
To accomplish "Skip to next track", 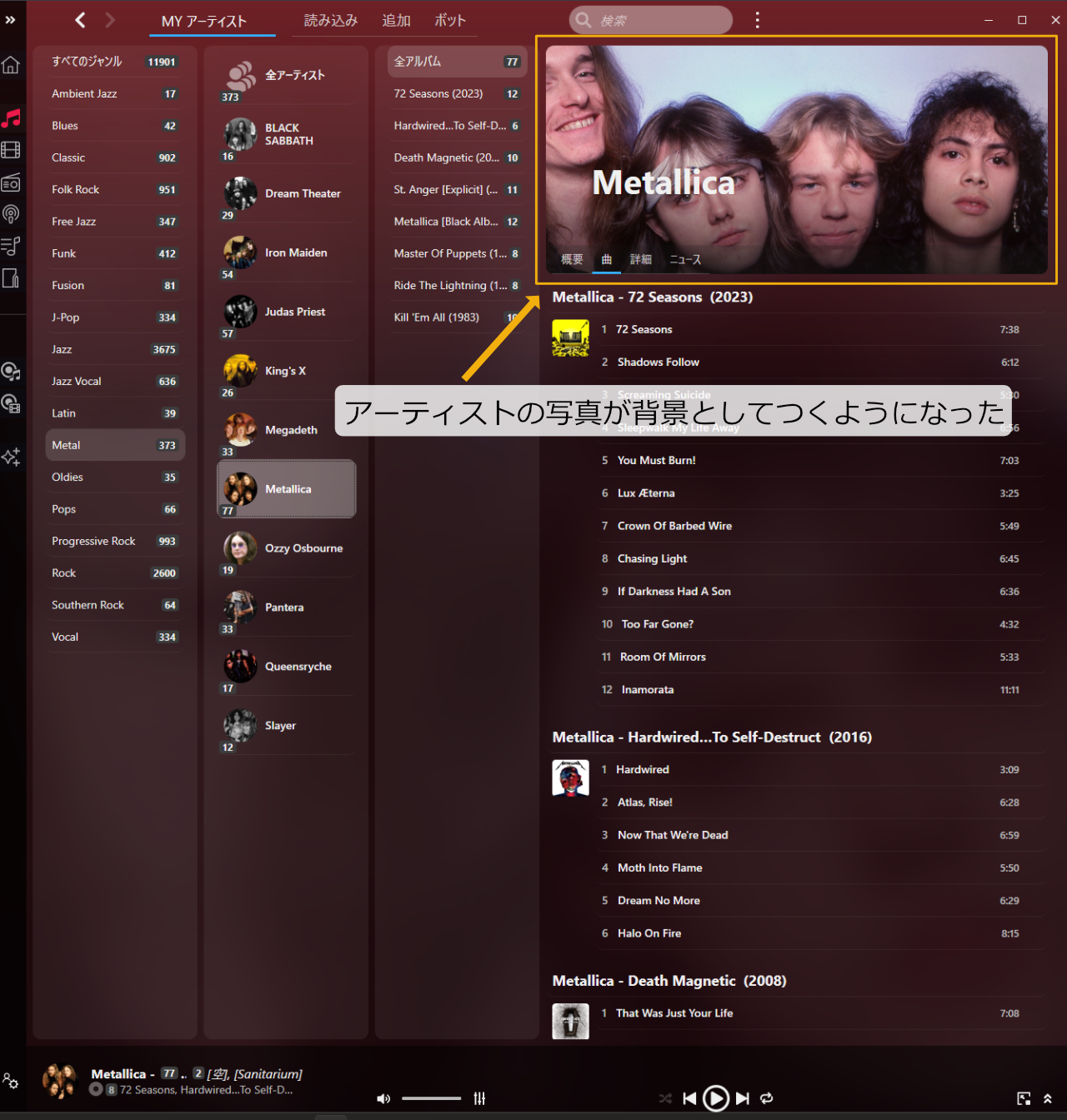I will (743, 1098).
